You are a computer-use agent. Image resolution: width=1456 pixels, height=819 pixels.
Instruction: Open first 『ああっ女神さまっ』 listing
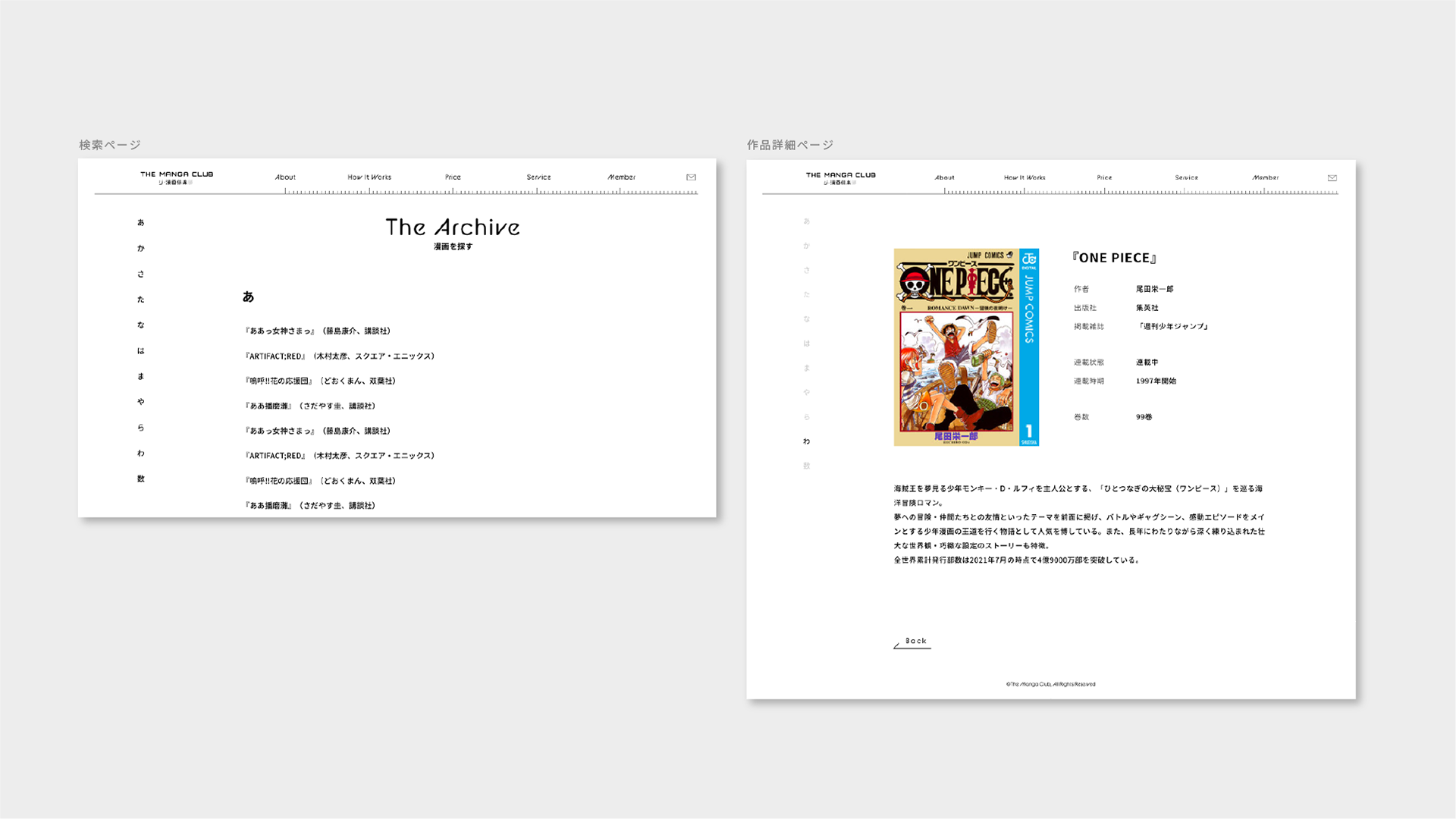coord(318,331)
